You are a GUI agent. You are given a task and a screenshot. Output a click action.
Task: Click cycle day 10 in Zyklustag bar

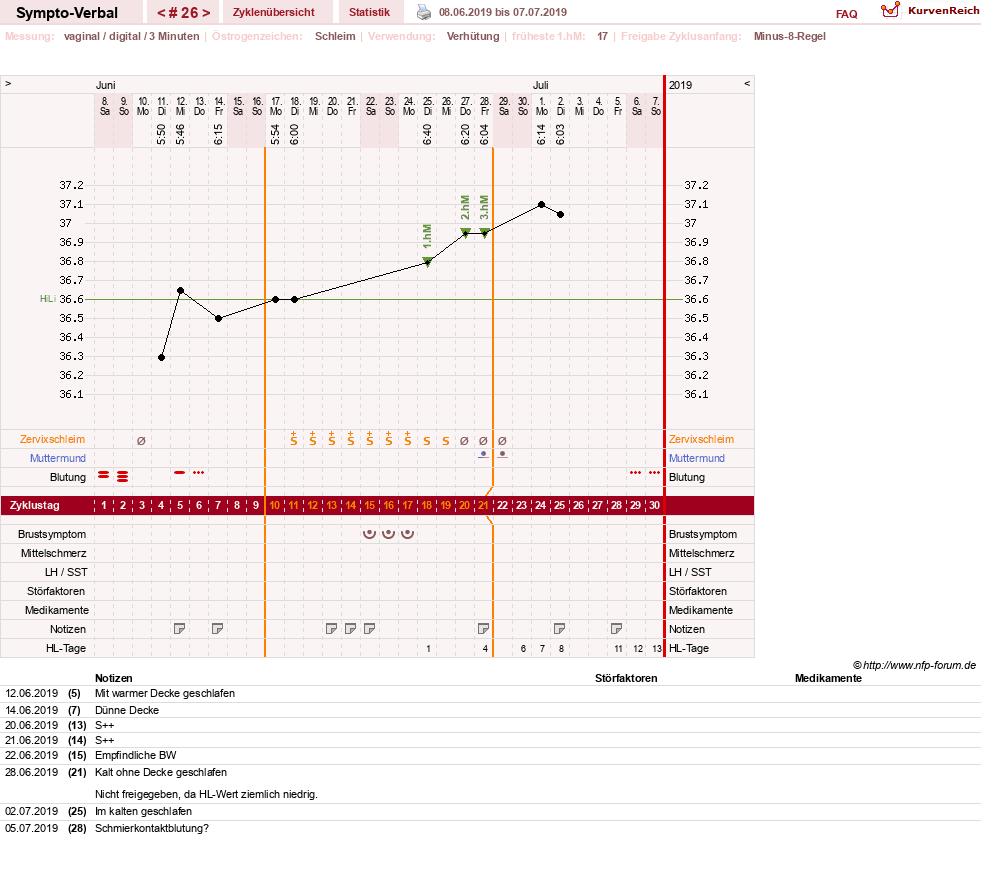pos(275,505)
